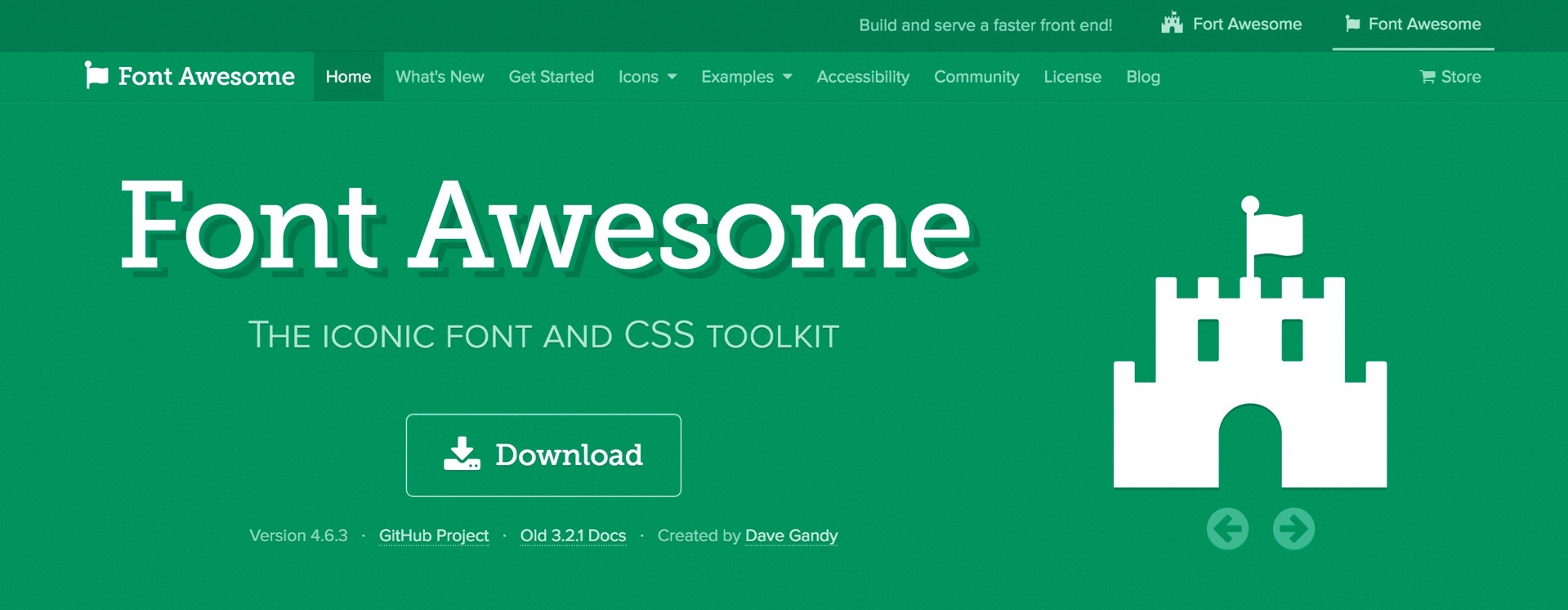Expand the Examples dropdown caret
Screen dimensions: 1568x610
pyautogui.click(x=787, y=77)
